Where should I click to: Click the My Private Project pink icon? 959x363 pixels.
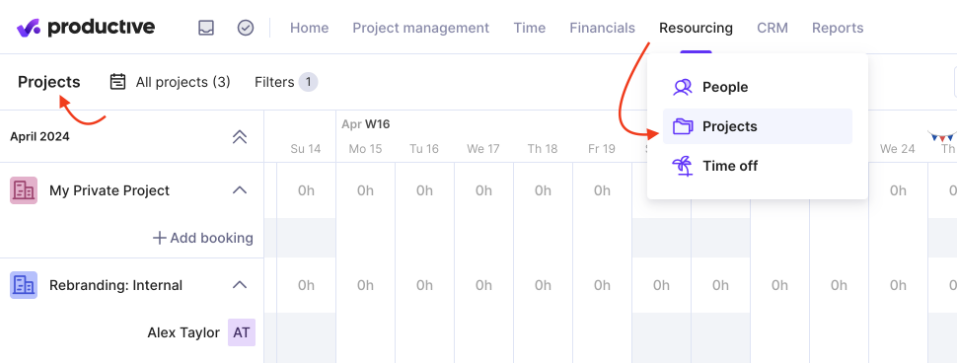(x=24, y=190)
